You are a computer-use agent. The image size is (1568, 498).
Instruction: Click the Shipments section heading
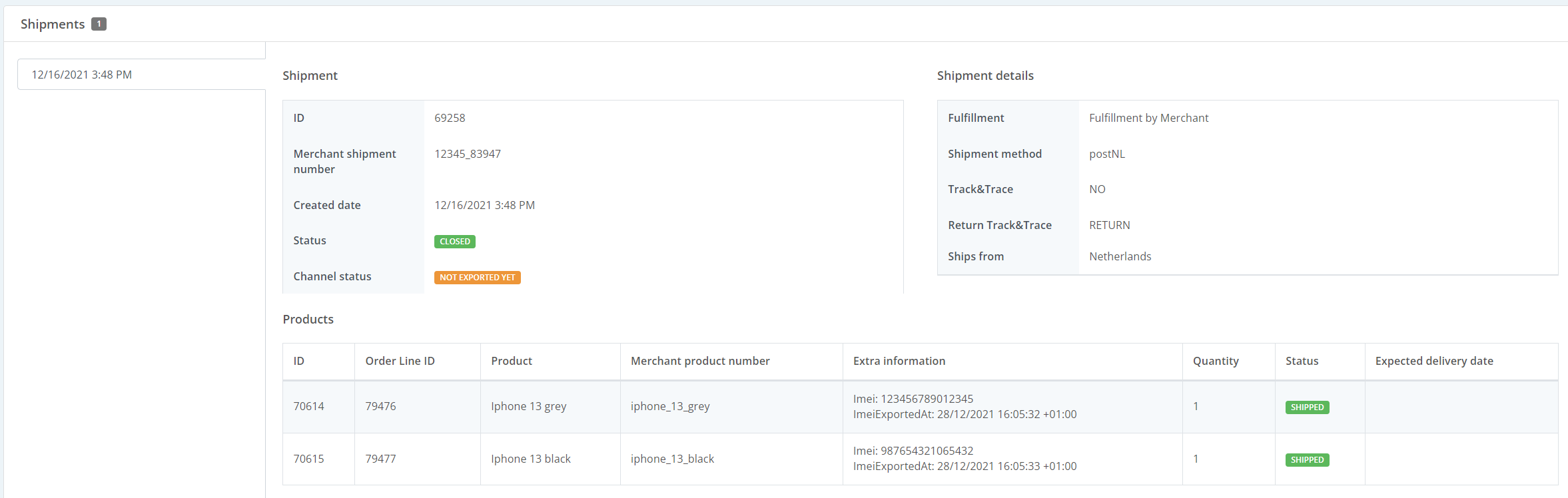click(53, 24)
